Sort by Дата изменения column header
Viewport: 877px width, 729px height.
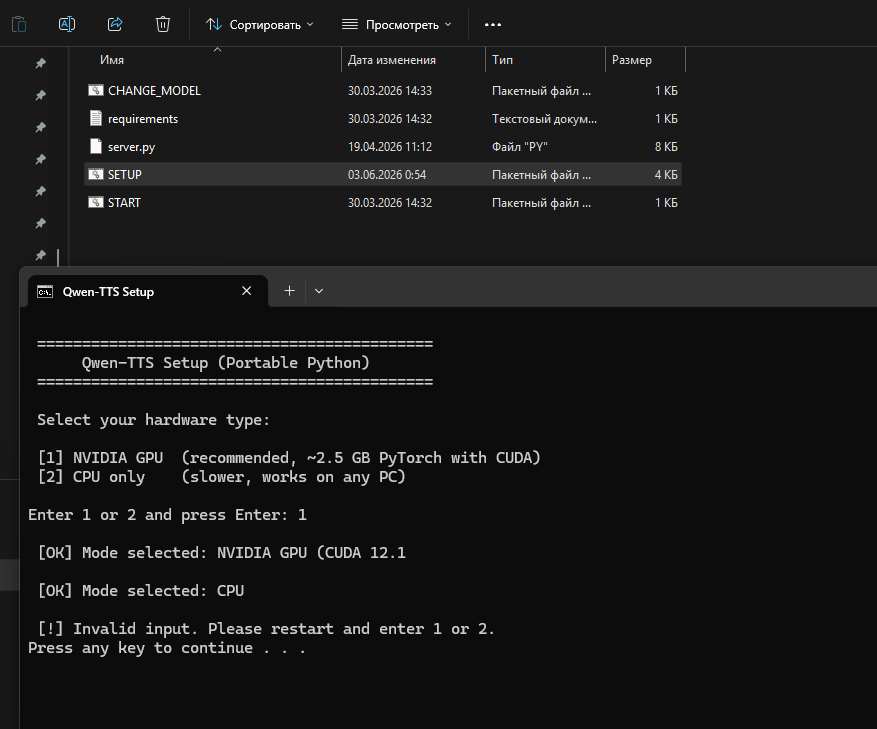point(392,60)
